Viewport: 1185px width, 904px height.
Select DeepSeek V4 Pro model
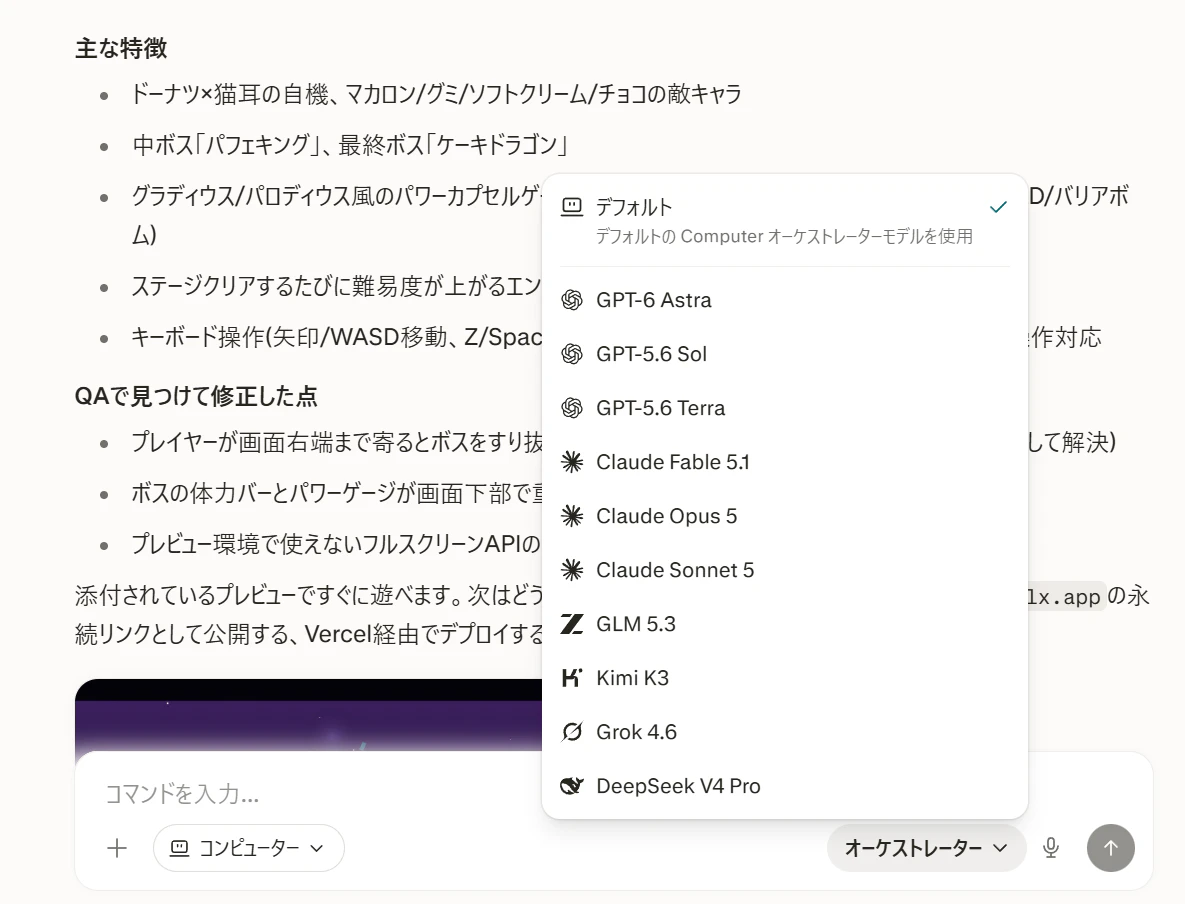(784, 786)
